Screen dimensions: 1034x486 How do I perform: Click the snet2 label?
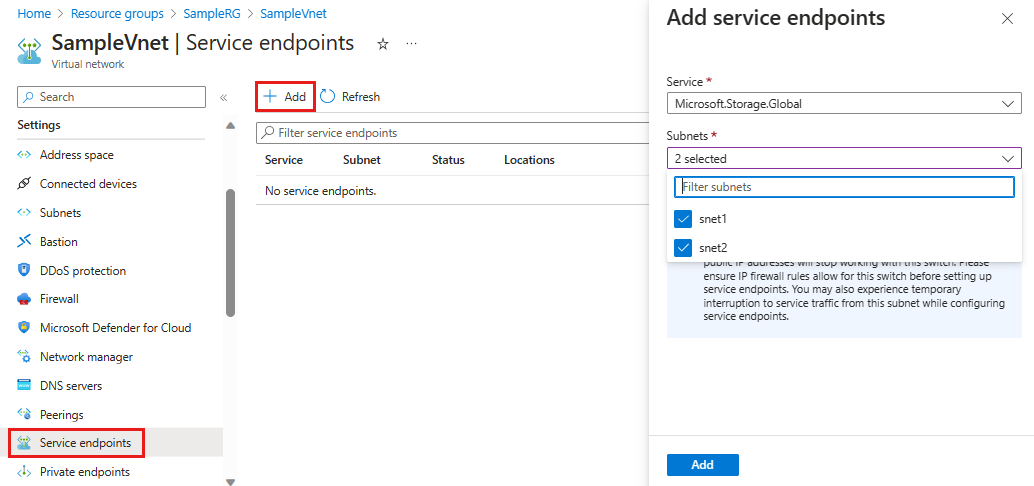click(x=713, y=248)
